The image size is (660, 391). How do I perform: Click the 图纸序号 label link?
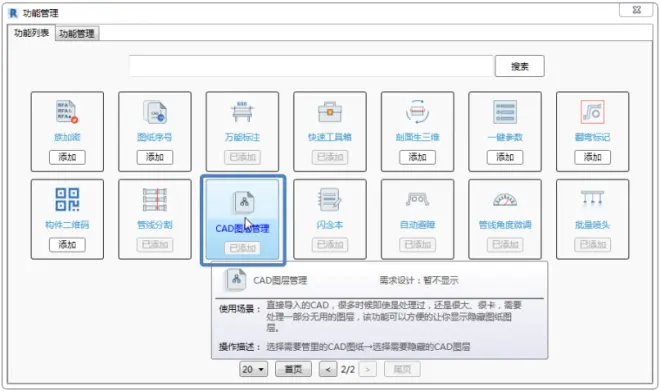pos(155,137)
